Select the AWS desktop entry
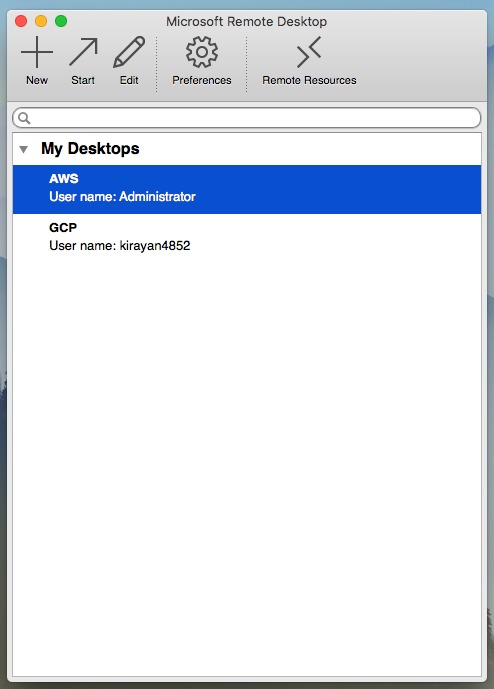 click(x=247, y=189)
